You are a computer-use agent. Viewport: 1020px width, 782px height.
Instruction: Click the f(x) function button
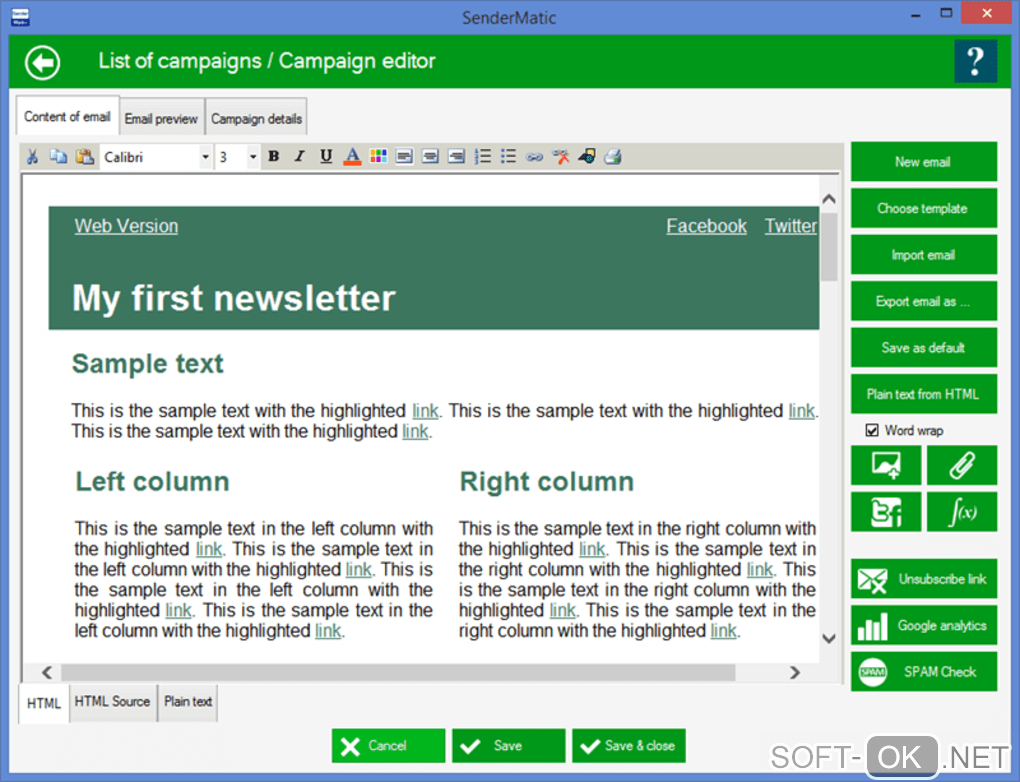click(961, 512)
